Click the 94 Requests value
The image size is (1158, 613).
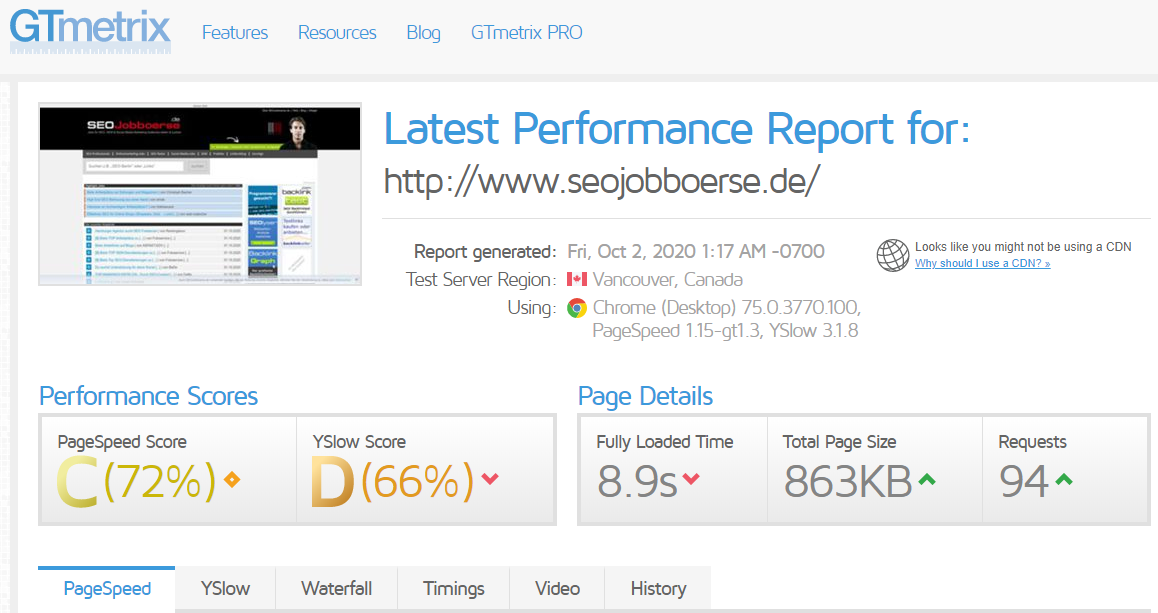(x=1024, y=482)
